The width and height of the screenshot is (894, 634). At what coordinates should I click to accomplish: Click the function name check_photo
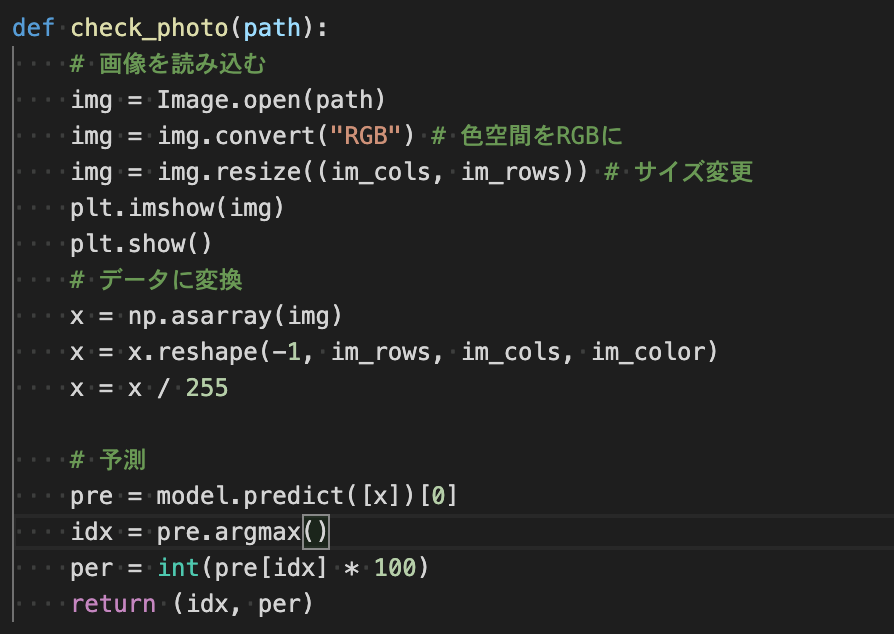[149, 29]
